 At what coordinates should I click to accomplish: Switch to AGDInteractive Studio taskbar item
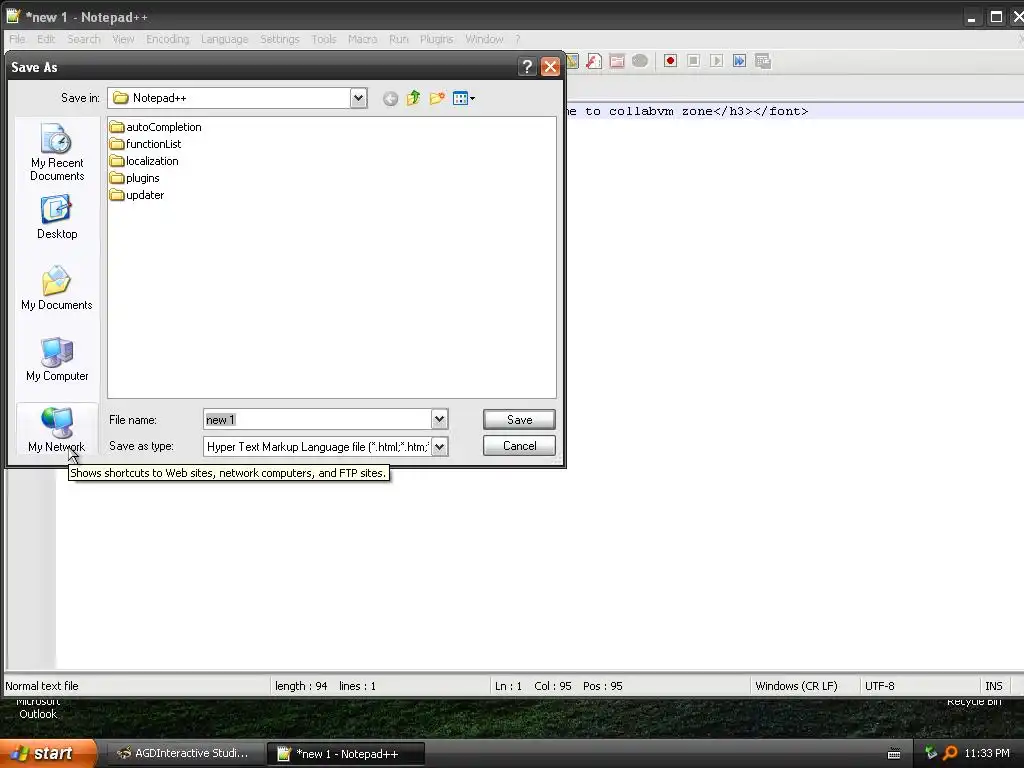[184, 753]
